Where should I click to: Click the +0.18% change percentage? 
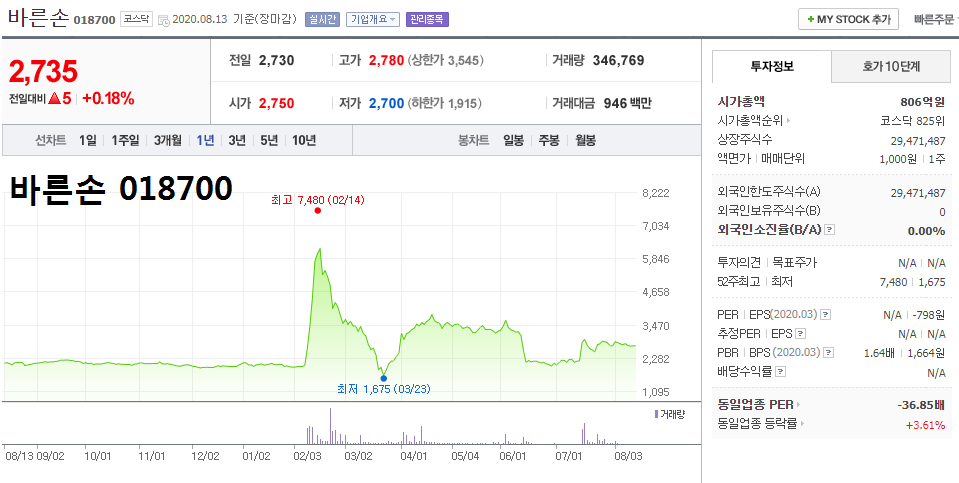[x=108, y=98]
